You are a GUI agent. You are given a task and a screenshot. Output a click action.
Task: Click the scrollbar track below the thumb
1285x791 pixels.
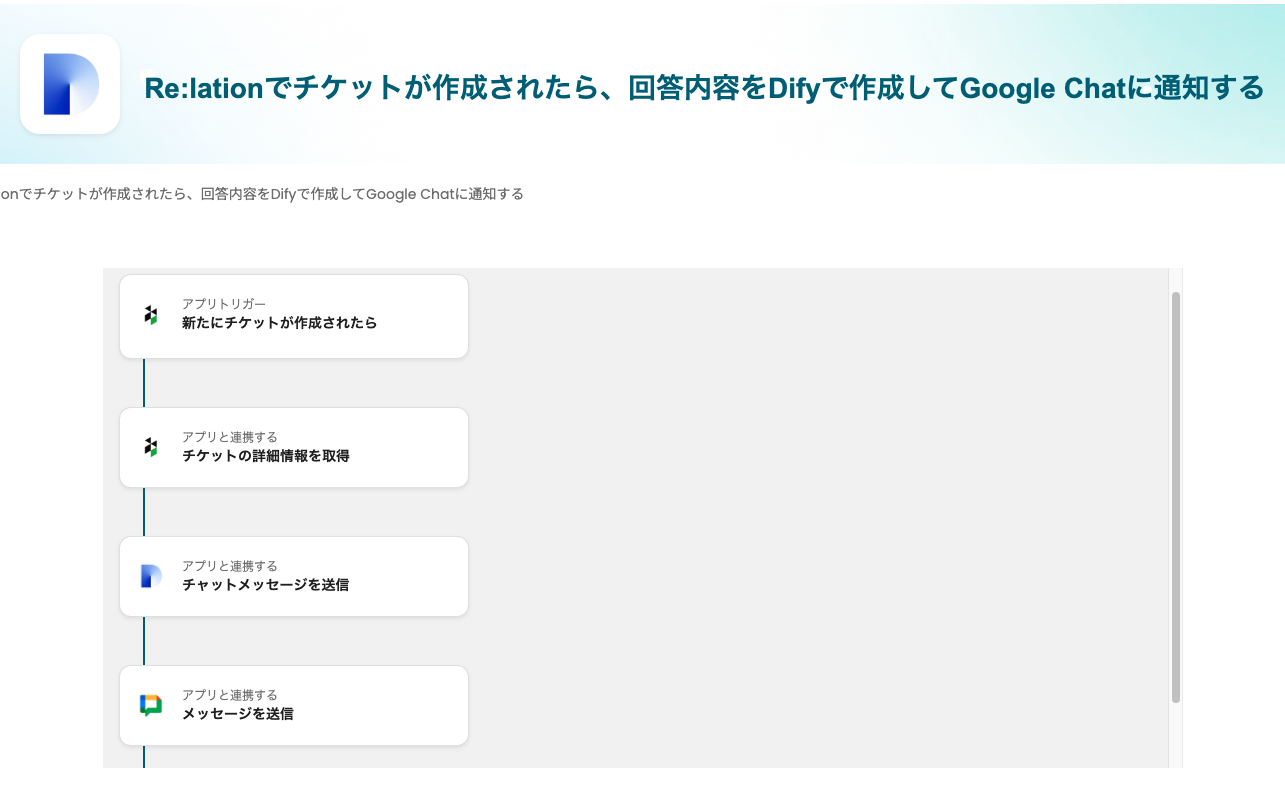[x=1176, y=736]
